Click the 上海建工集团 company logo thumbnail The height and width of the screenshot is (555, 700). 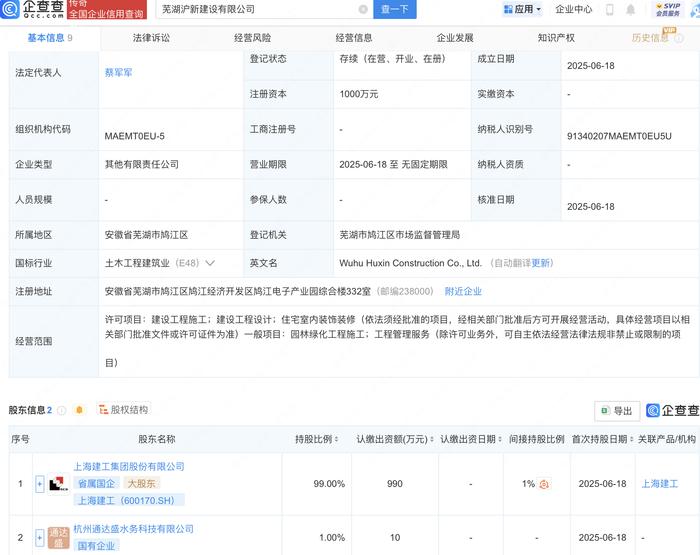point(58,484)
